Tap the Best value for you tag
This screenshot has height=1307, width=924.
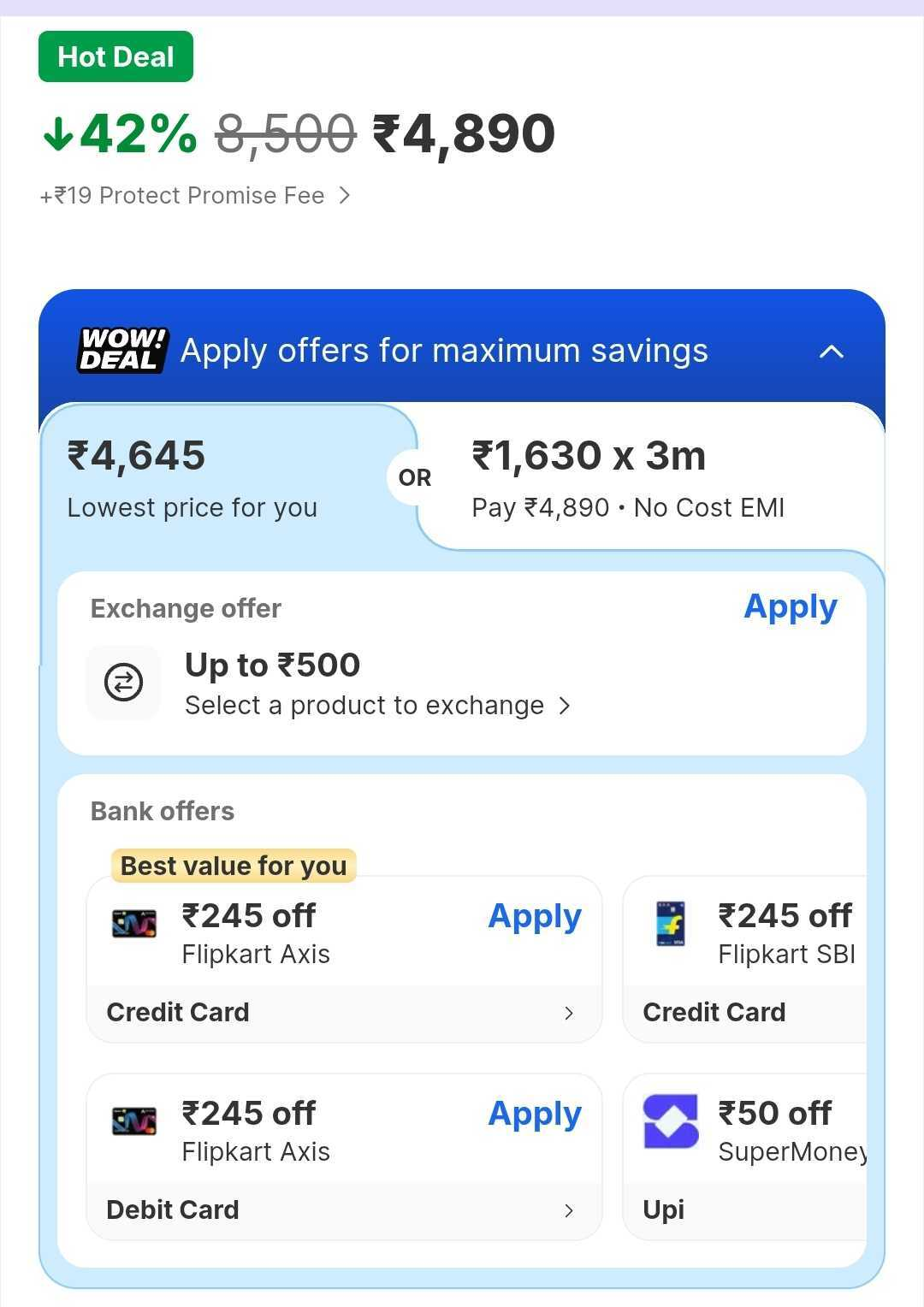(234, 866)
